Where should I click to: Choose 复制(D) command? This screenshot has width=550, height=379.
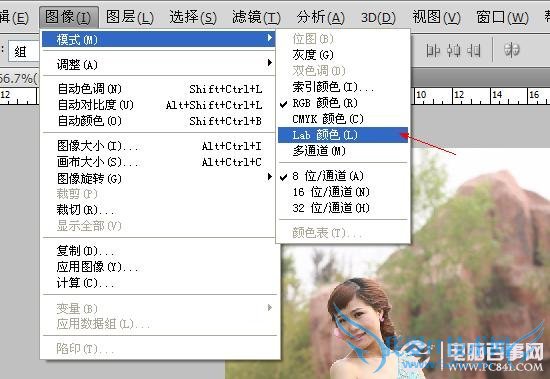159,251
